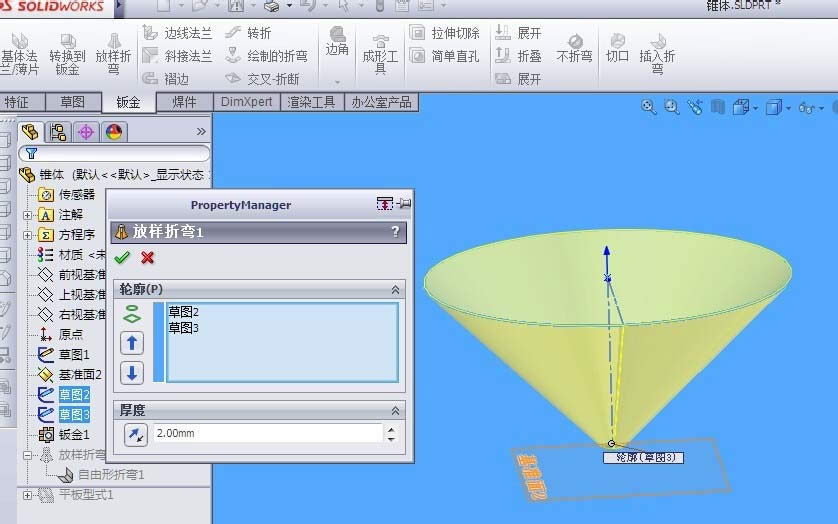838x524 pixels.
Task: Click the No Bends (不折弯) tool
Action: [x=575, y=49]
